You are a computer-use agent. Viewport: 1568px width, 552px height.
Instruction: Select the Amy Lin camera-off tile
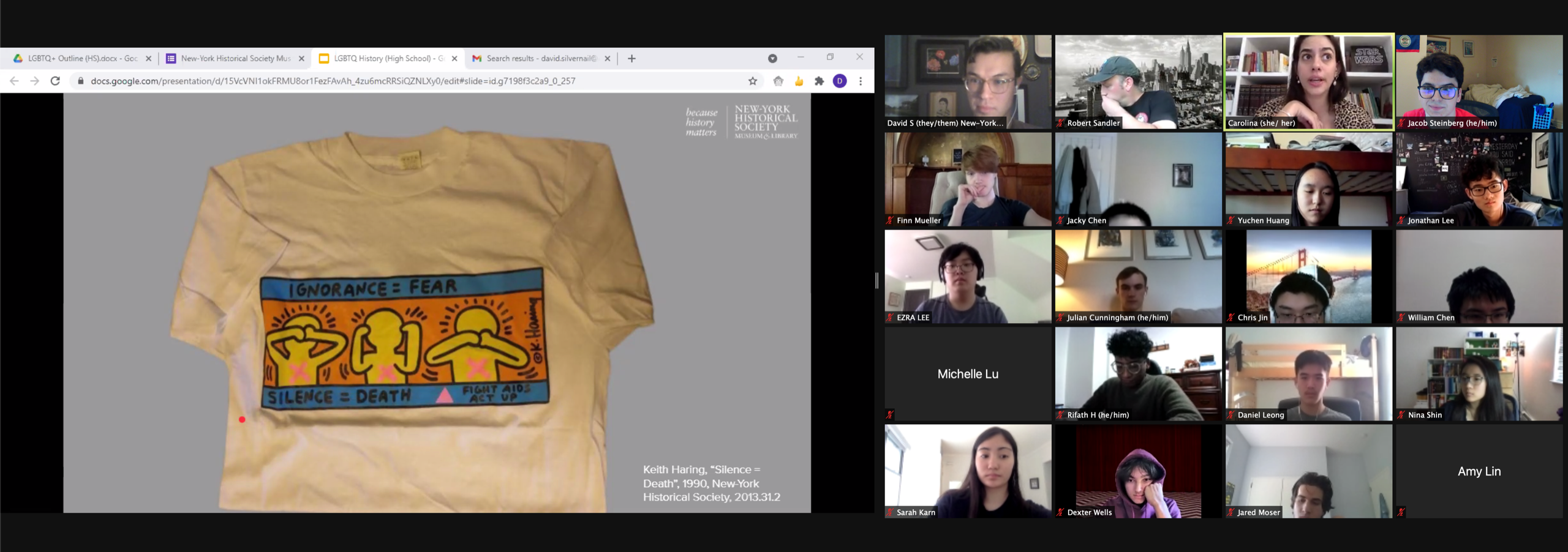pyautogui.click(x=1479, y=471)
